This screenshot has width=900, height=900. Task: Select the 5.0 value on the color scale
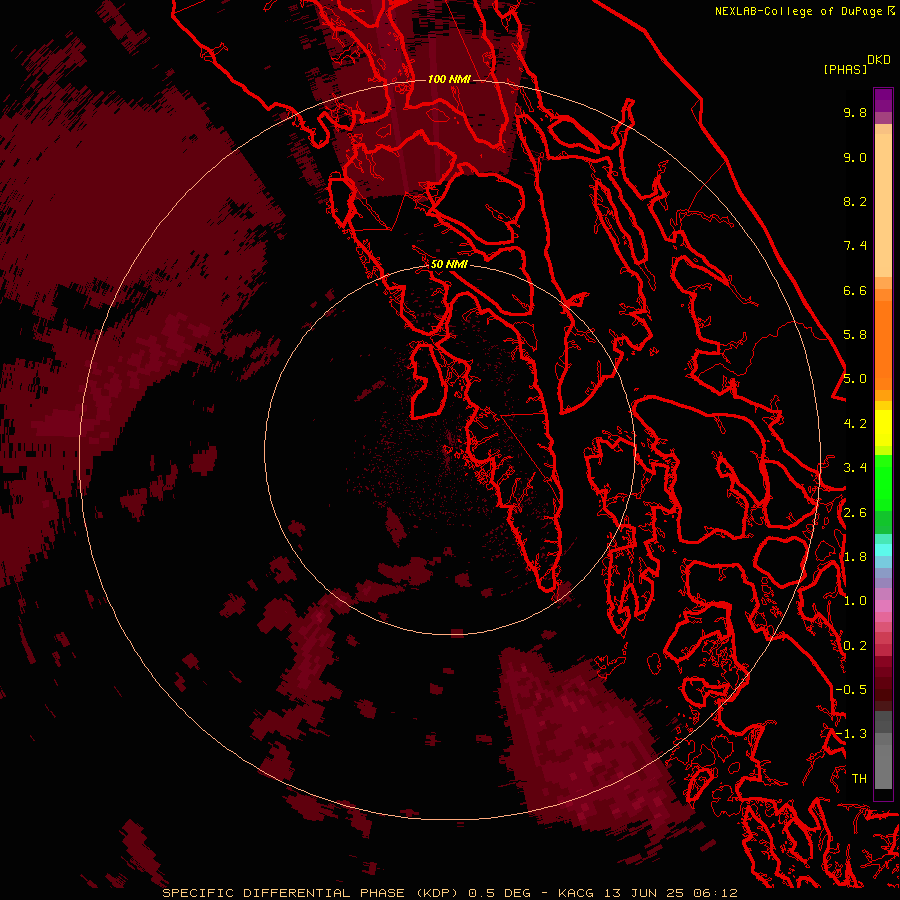[855, 379]
